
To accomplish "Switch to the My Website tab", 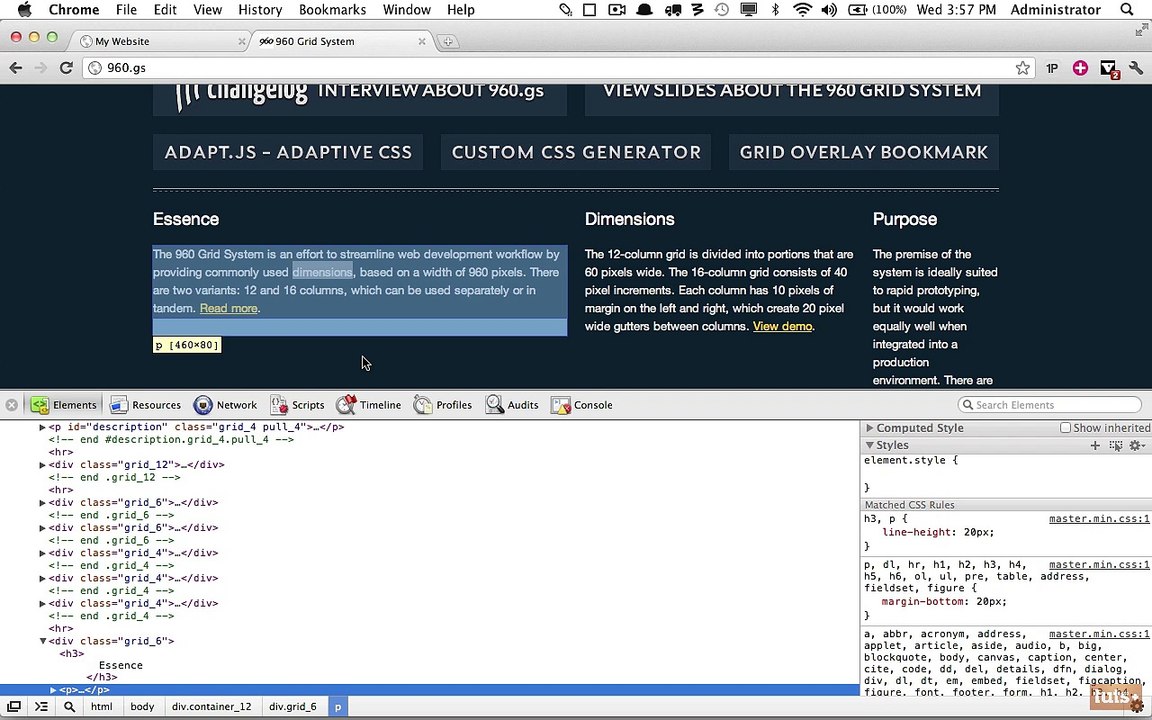I will 162,41.
